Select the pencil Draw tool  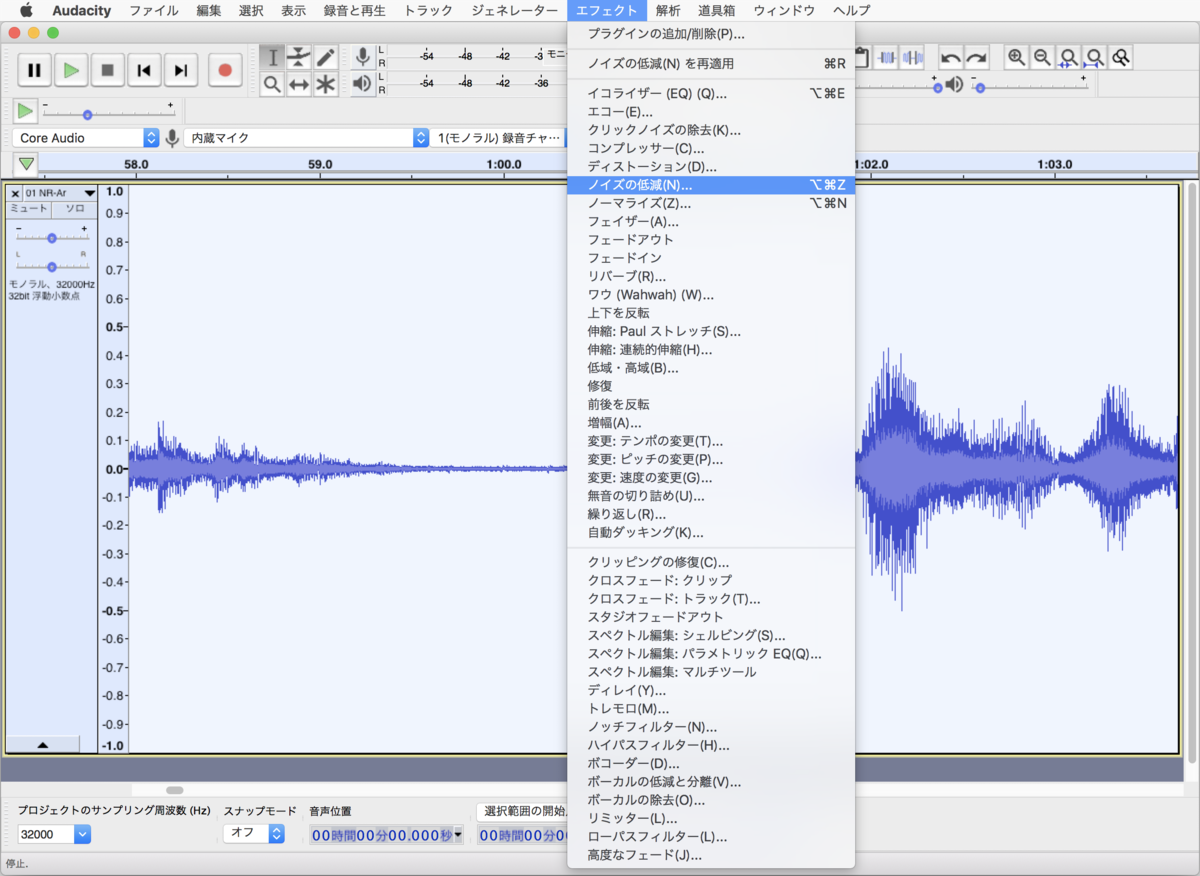pyautogui.click(x=325, y=57)
